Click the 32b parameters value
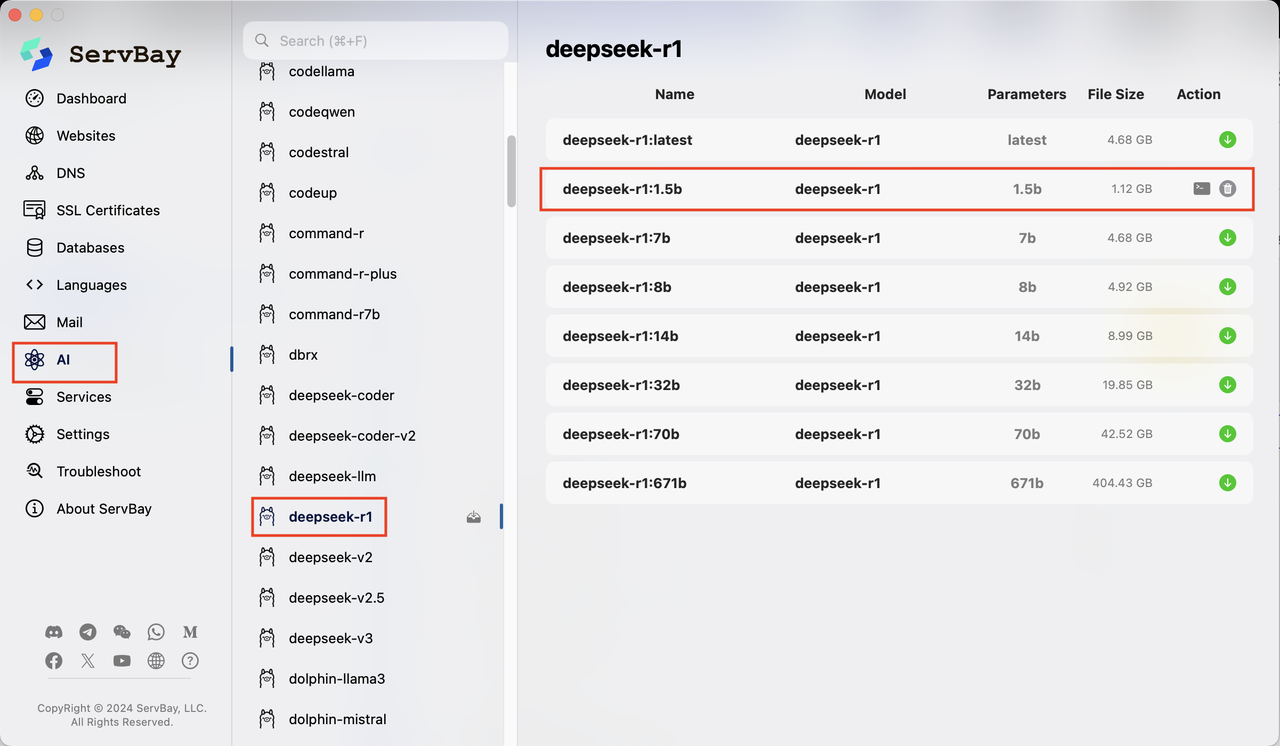The image size is (1280, 746). click(1027, 385)
